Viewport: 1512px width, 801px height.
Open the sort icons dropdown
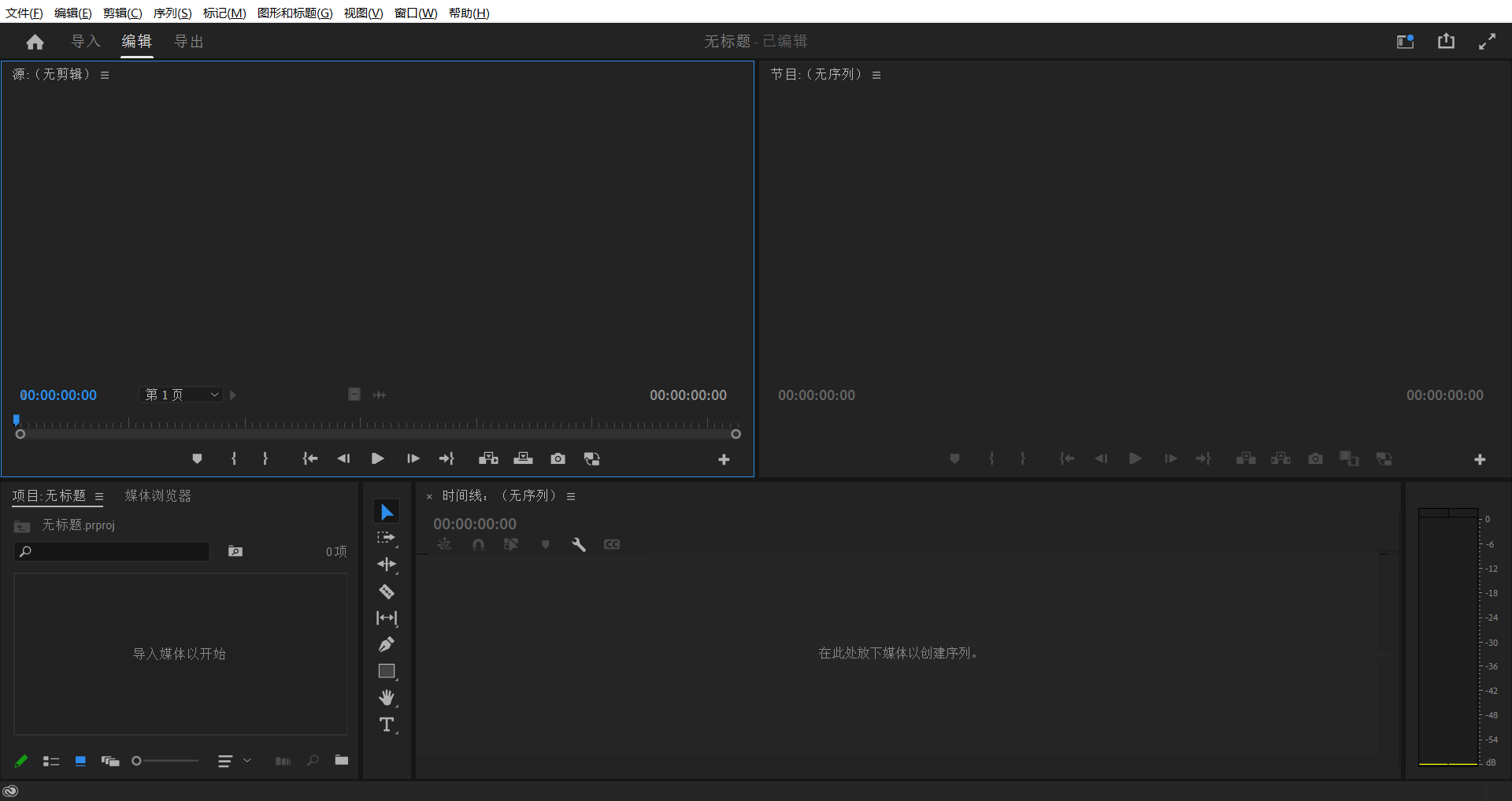tap(234, 761)
